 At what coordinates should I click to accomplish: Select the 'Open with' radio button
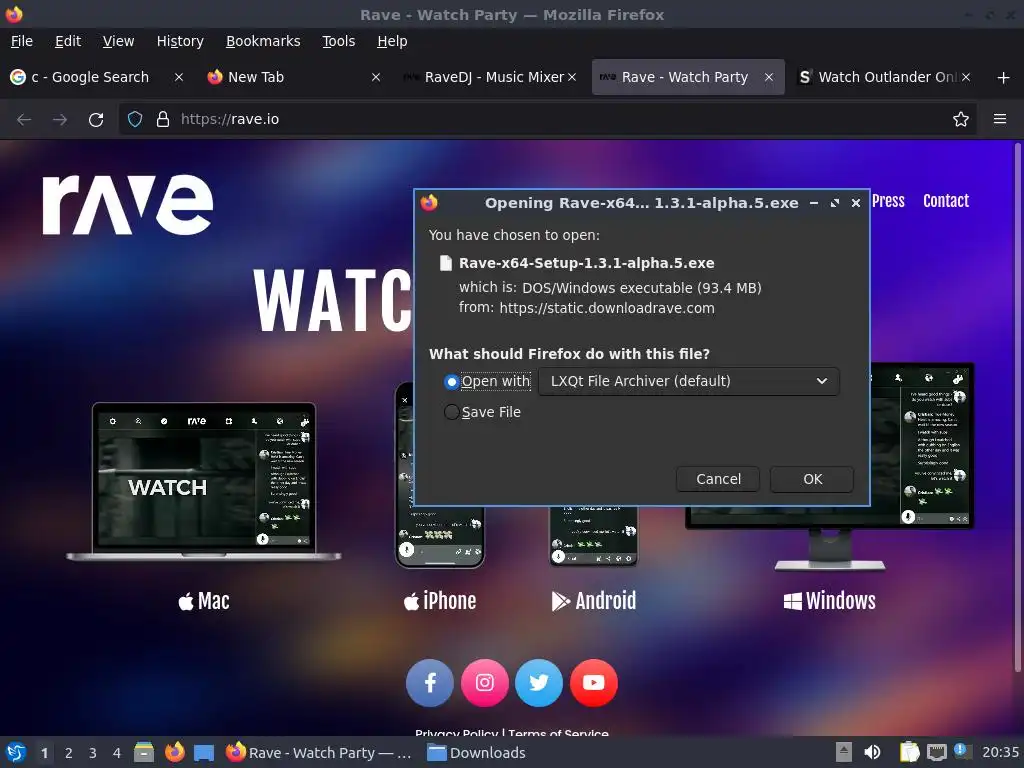point(451,381)
